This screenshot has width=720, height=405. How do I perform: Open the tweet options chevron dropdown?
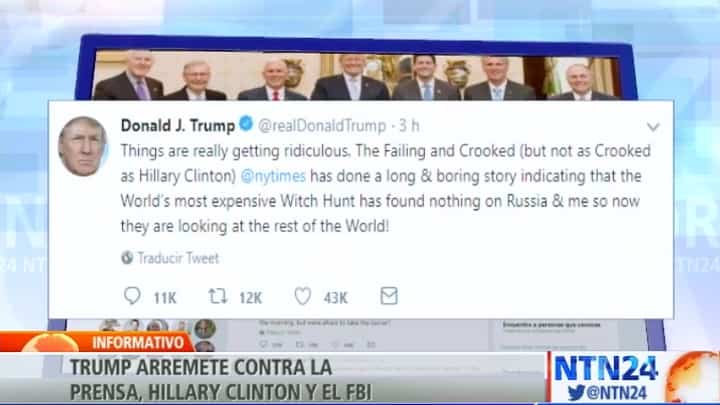pyautogui.click(x=653, y=126)
